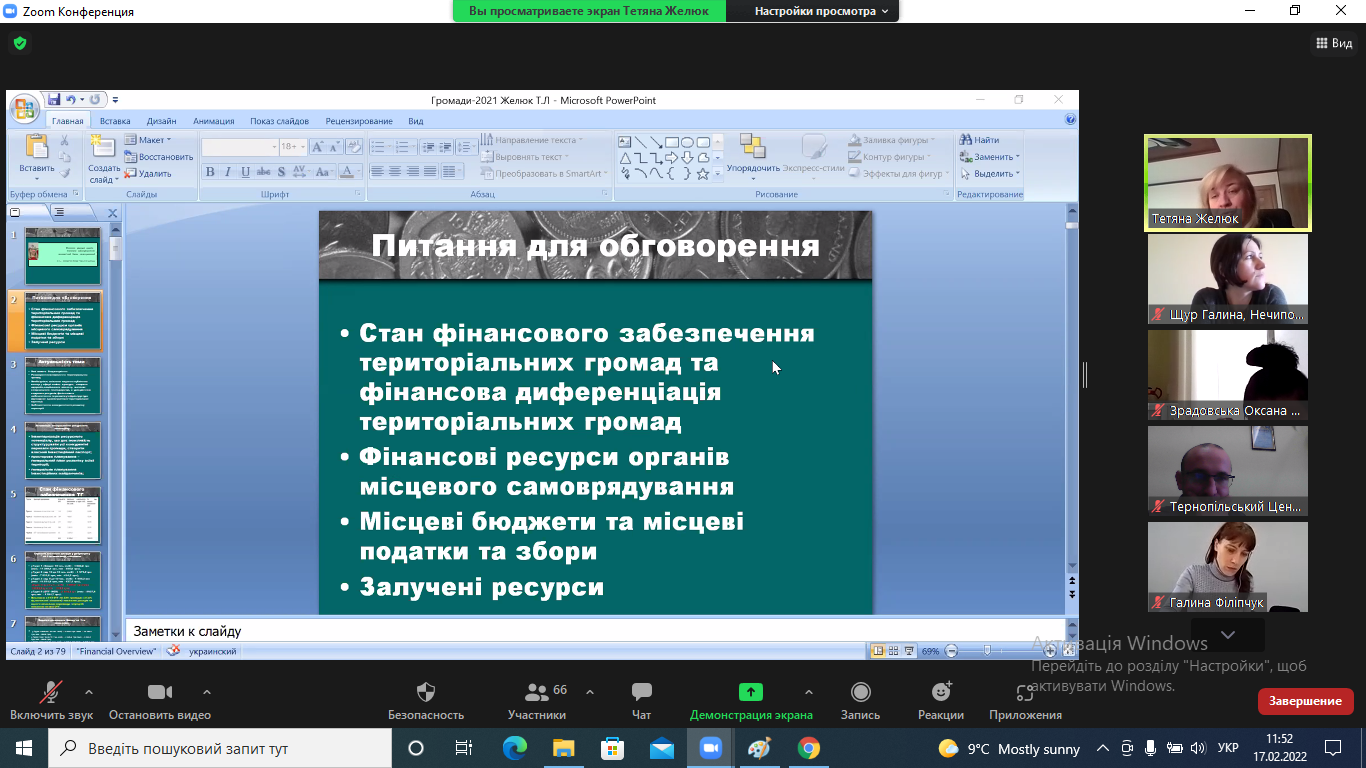
Task: Click Запись record in Zoom toolbar
Action: coord(860,701)
